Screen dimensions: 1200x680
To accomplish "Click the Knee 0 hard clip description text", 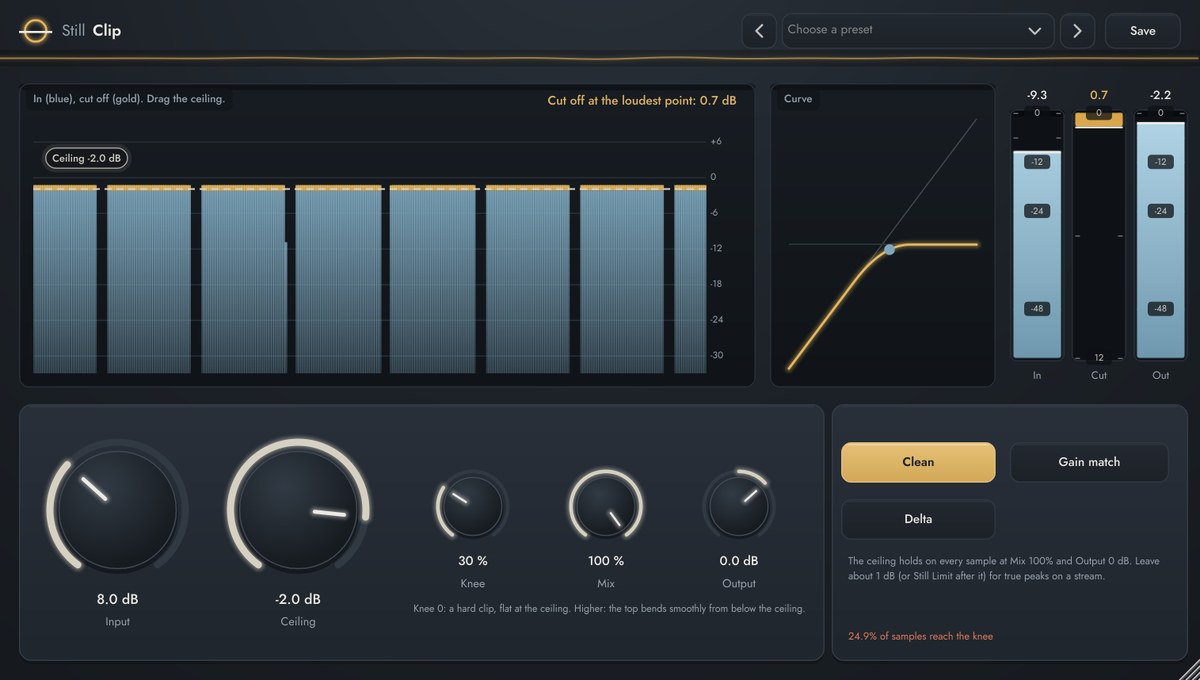I will click(608, 608).
